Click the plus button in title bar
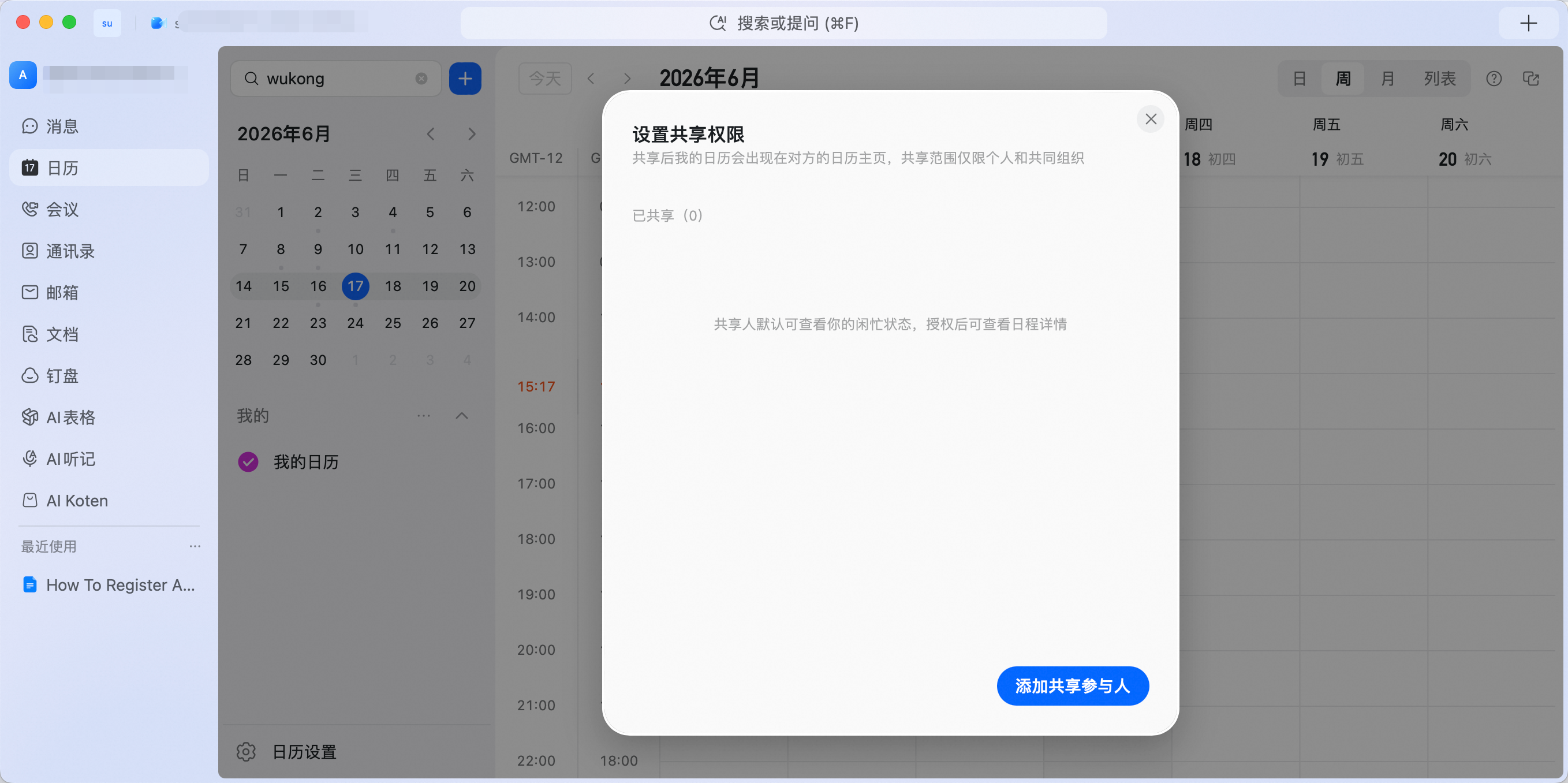The image size is (1568, 783). tap(1528, 23)
